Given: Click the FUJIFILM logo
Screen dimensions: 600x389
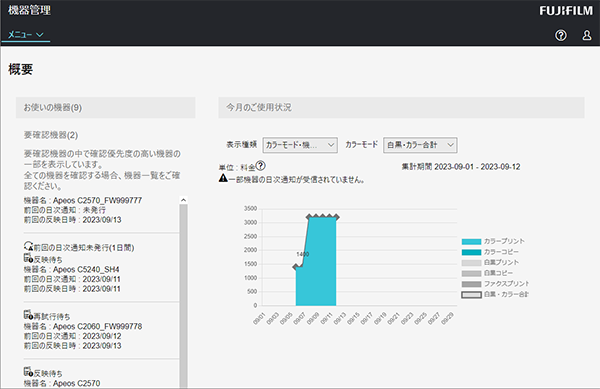Looking at the screenshot, I should 566,11.
